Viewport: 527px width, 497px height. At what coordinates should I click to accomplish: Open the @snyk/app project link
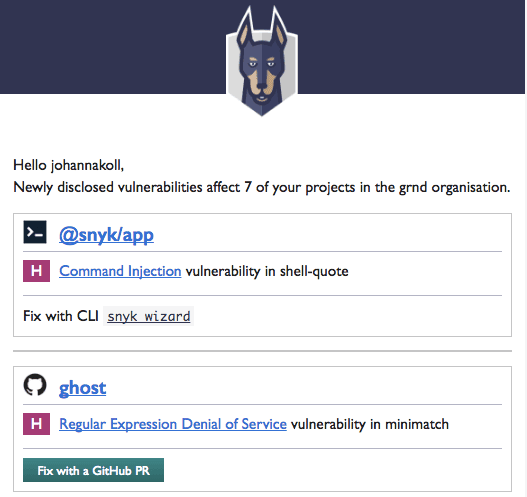click(106, 235)
